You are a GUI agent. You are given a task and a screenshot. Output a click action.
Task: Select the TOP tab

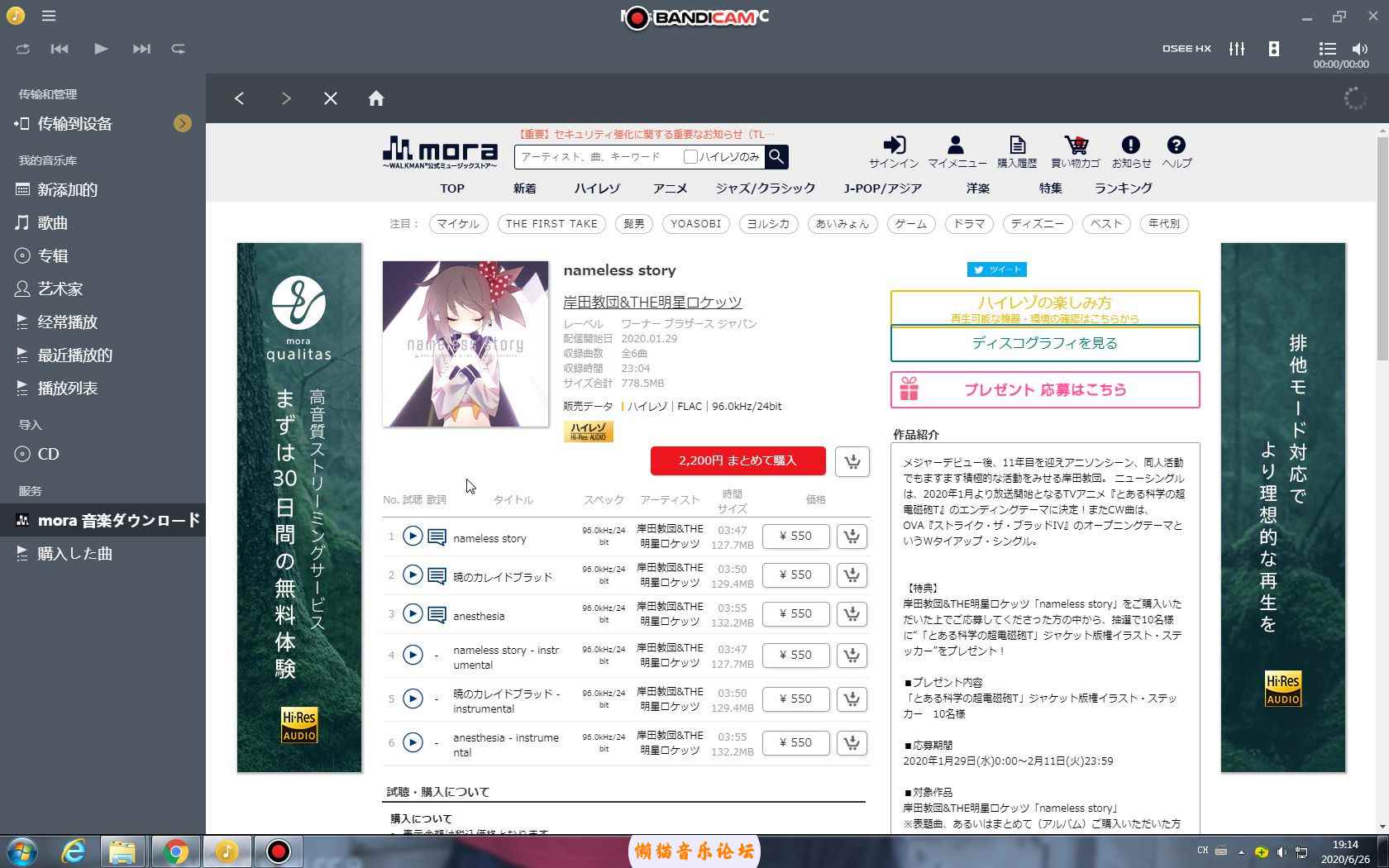pos(451,188)
